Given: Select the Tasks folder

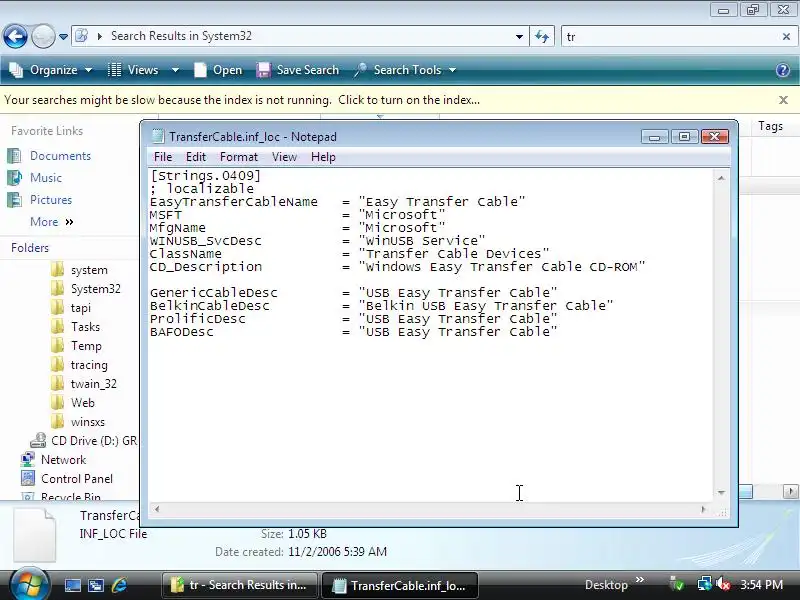Looking at the screenshot, I should (76, 327).
